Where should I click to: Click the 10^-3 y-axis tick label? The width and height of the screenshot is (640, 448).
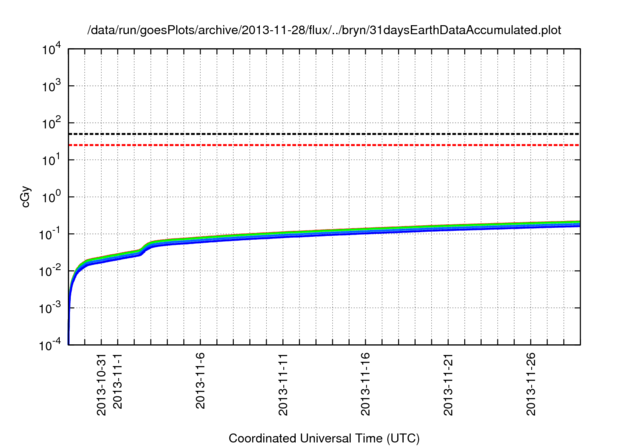pos(51,308)
